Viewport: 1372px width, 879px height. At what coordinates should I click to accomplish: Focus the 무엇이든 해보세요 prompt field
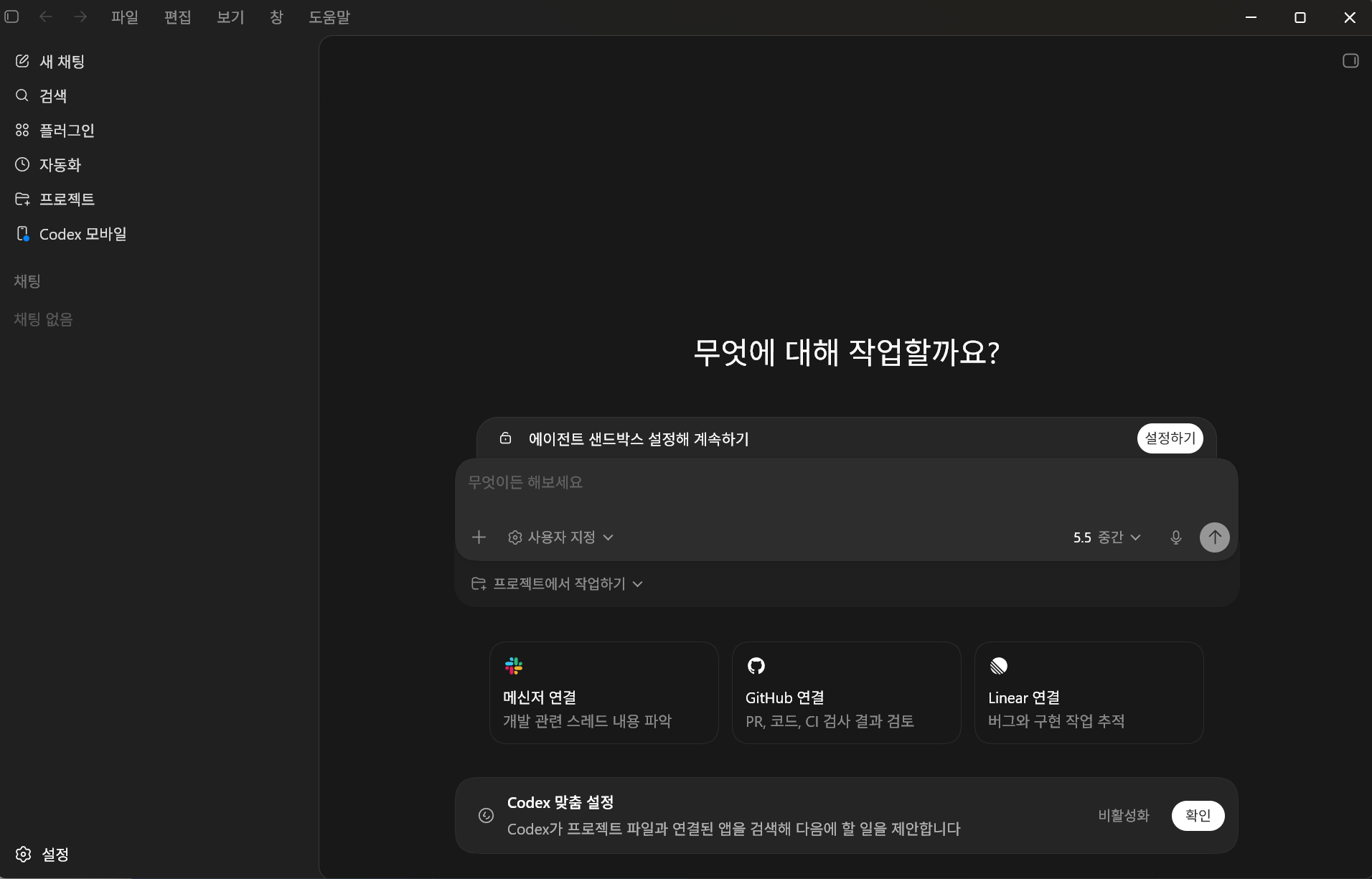[x=847, y=483]
